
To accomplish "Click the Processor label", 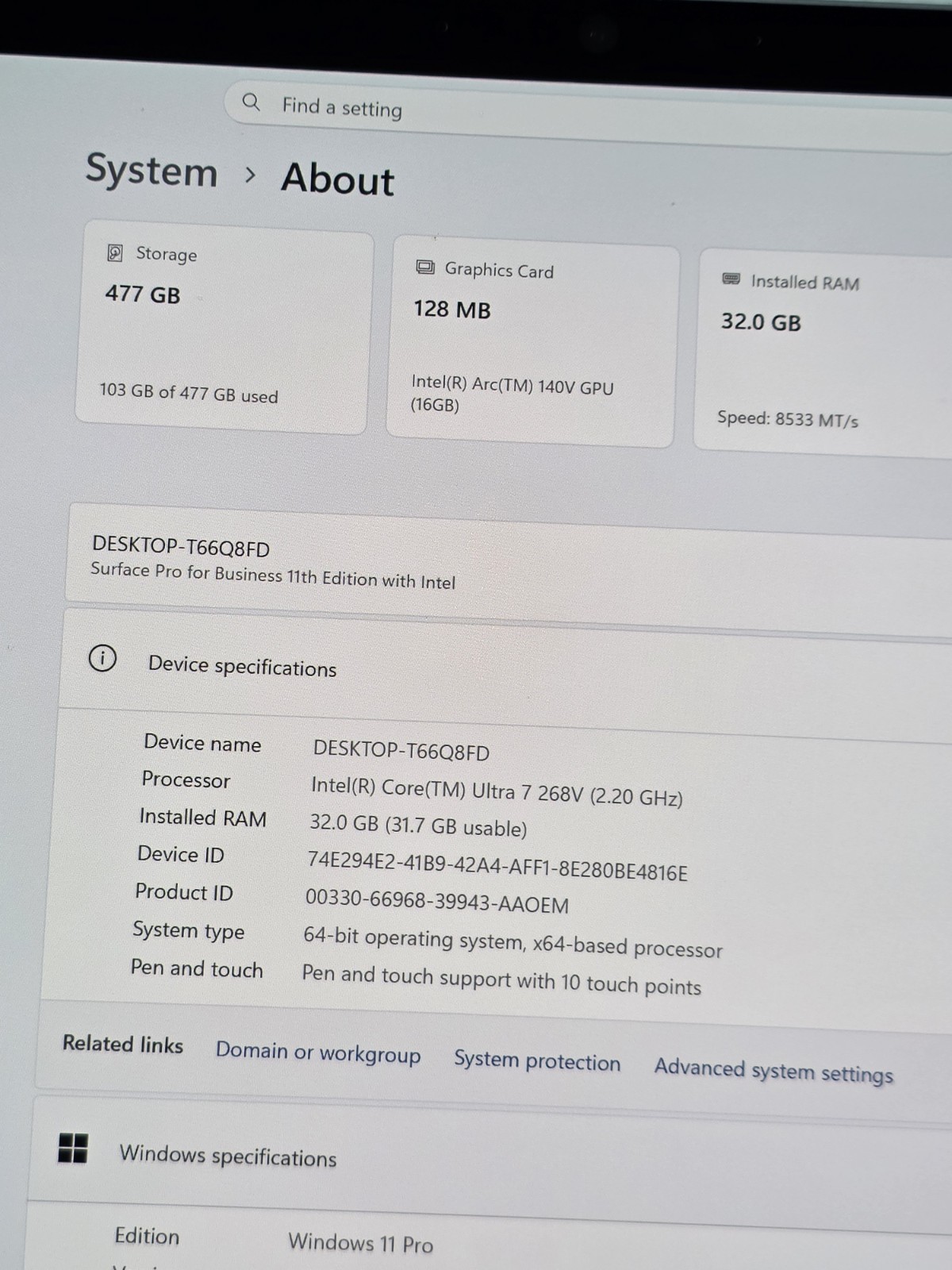I will [186, 779].
